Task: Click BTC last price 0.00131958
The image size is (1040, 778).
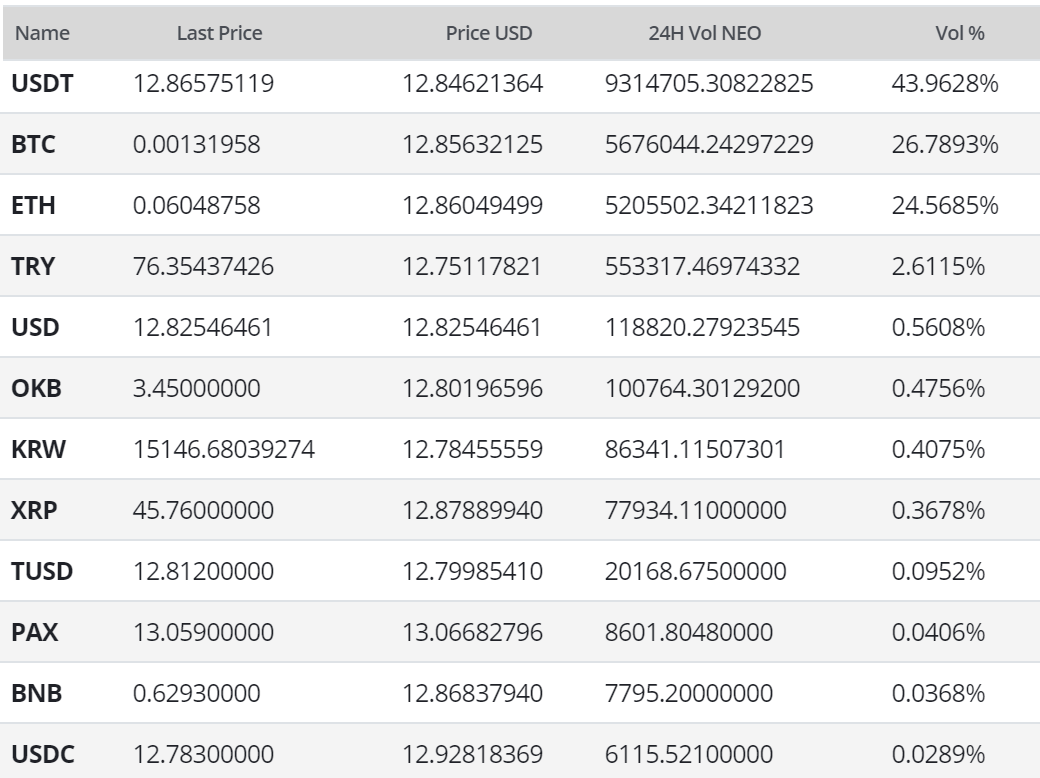Action: (197, 145)
